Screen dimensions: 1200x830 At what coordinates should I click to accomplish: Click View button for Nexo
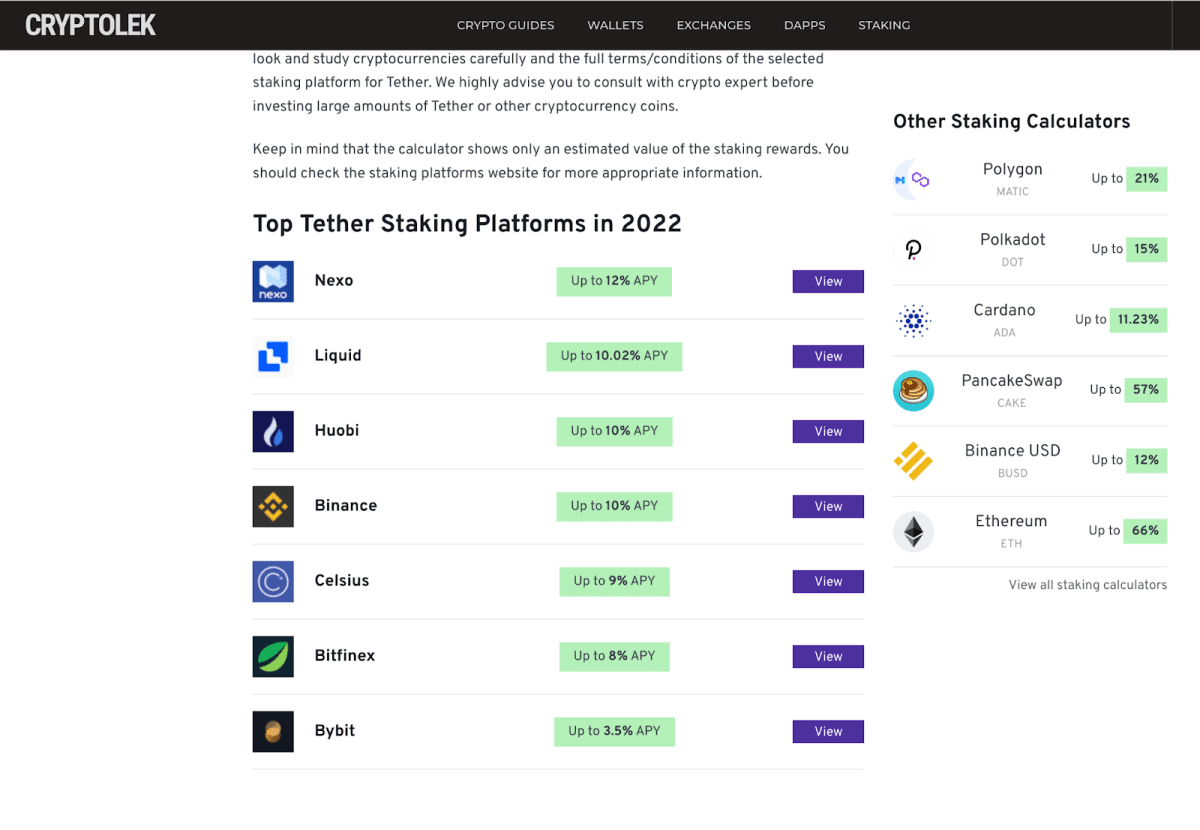(x=828, y=281)
